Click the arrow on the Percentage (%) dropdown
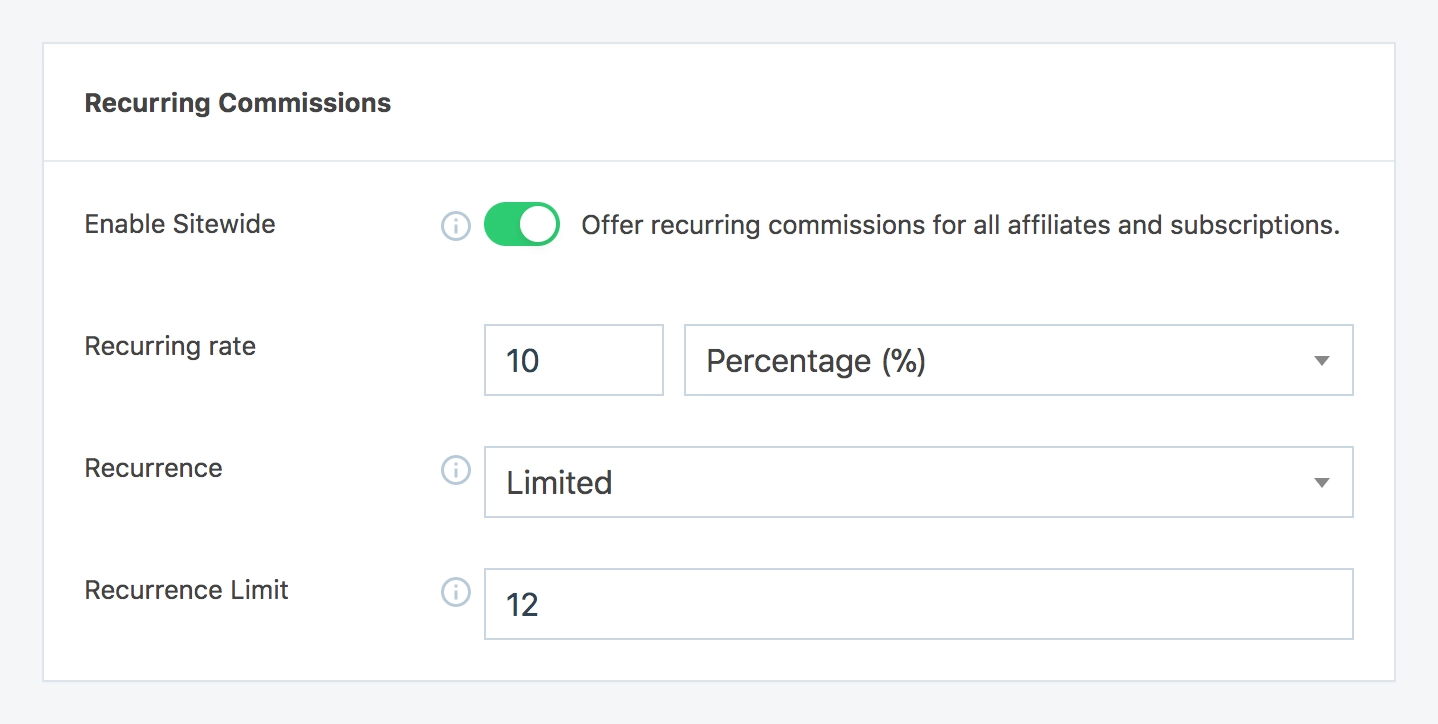This screenshot has width=1438, height=724. coord(1321,361)
